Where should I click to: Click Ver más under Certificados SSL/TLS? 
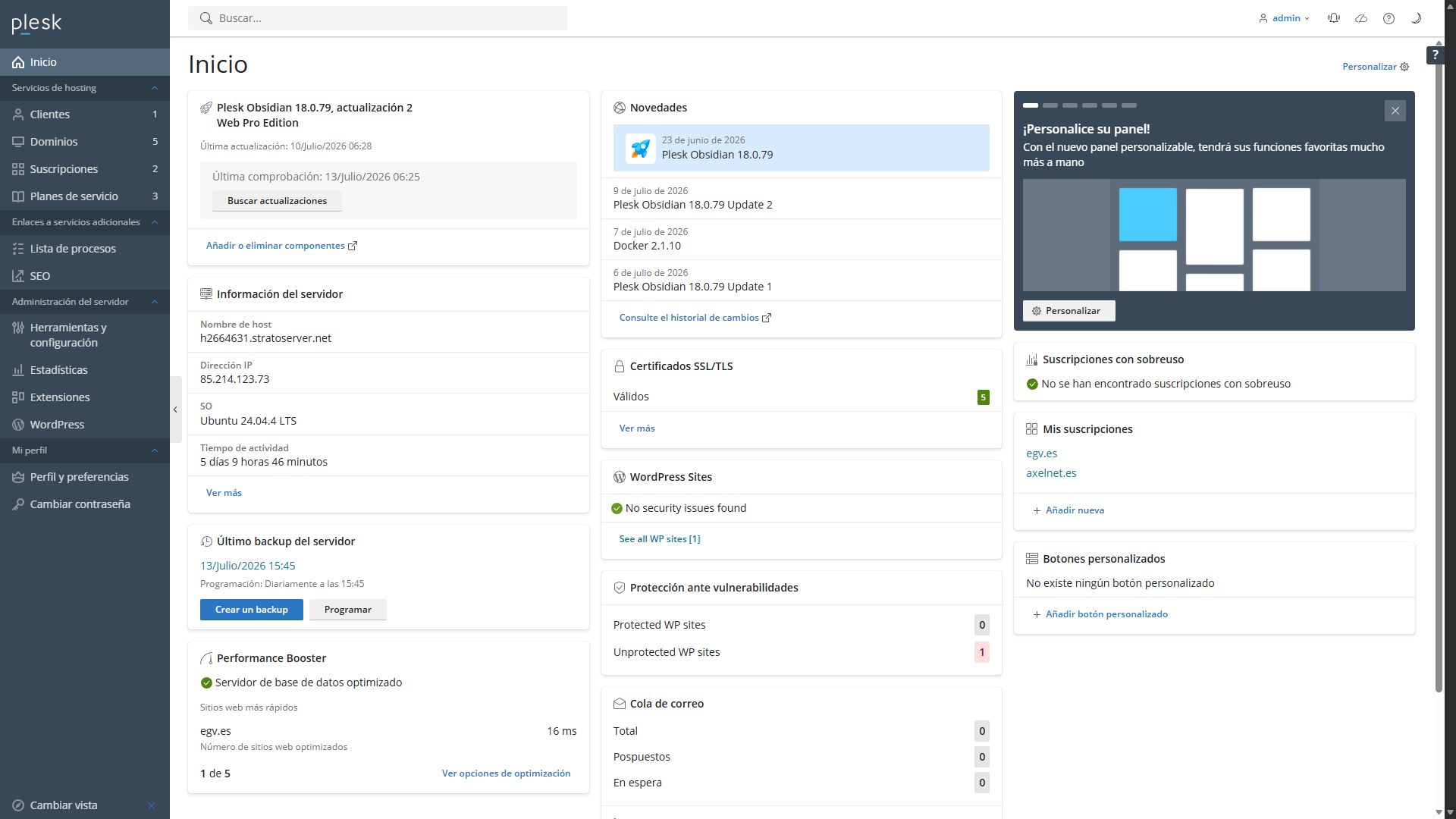(x=637, y=428)
